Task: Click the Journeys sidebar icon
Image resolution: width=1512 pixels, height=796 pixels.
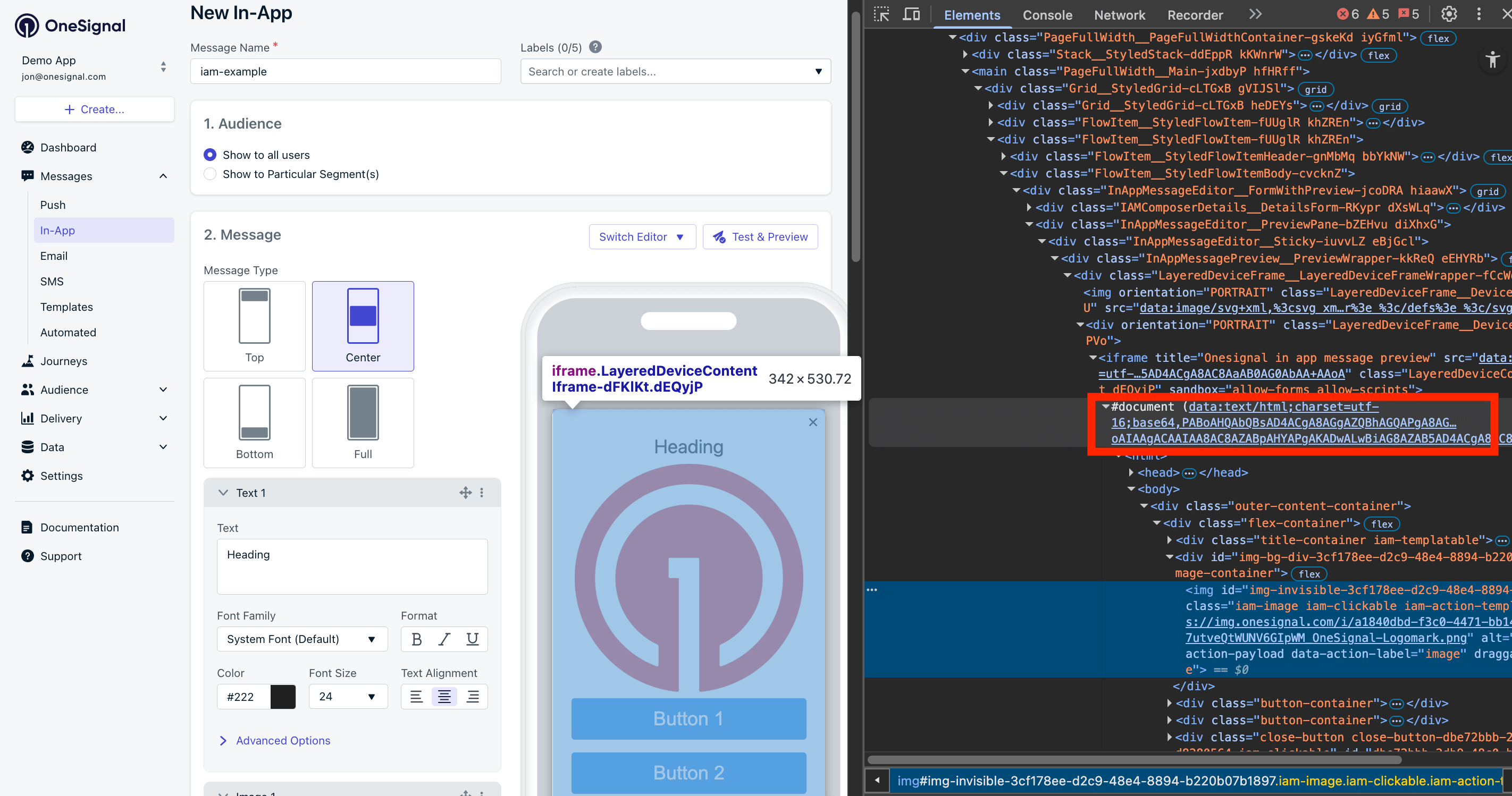Action: coord(27,361)
